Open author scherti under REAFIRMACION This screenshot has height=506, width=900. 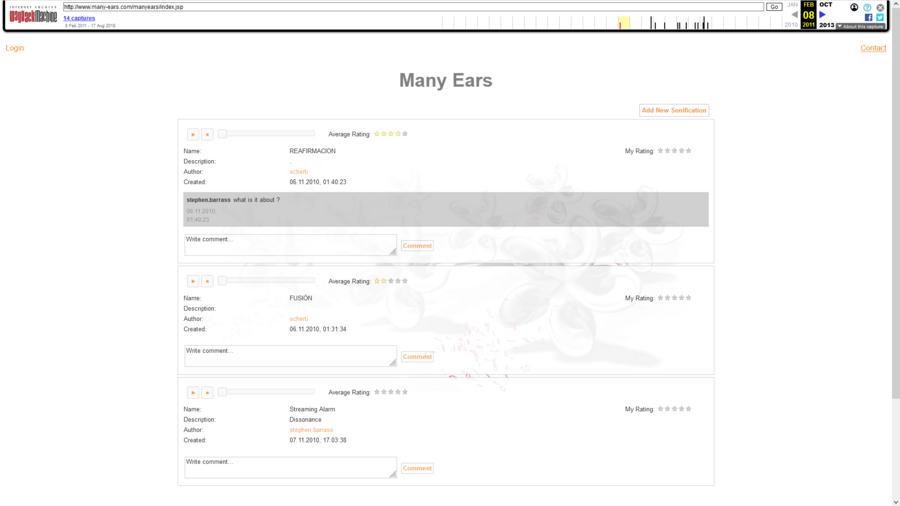click(x=298, y=172)
